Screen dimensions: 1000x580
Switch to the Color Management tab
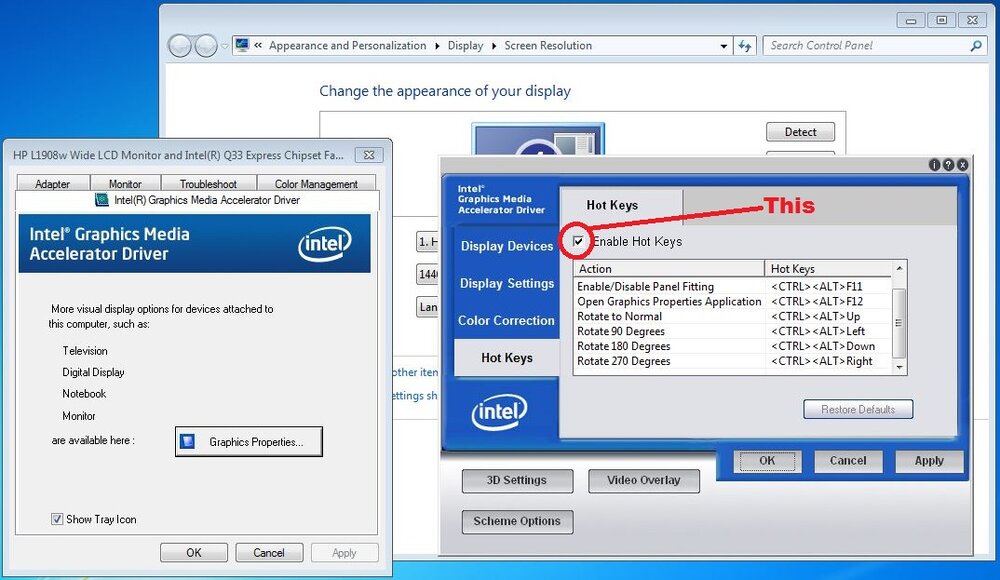click(x=316, y=184)
